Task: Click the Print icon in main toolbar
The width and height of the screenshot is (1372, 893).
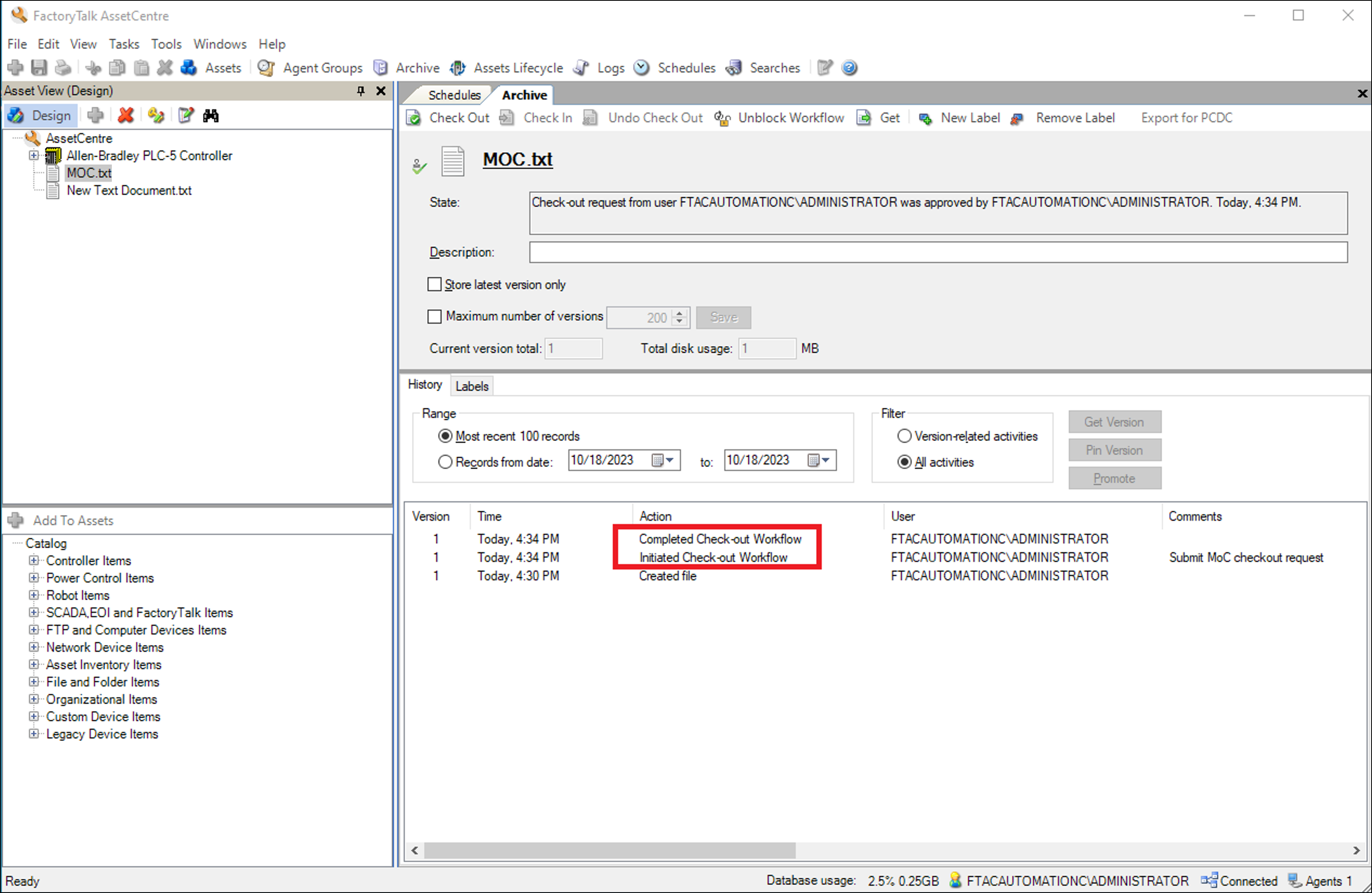Action: coord(63,68)
